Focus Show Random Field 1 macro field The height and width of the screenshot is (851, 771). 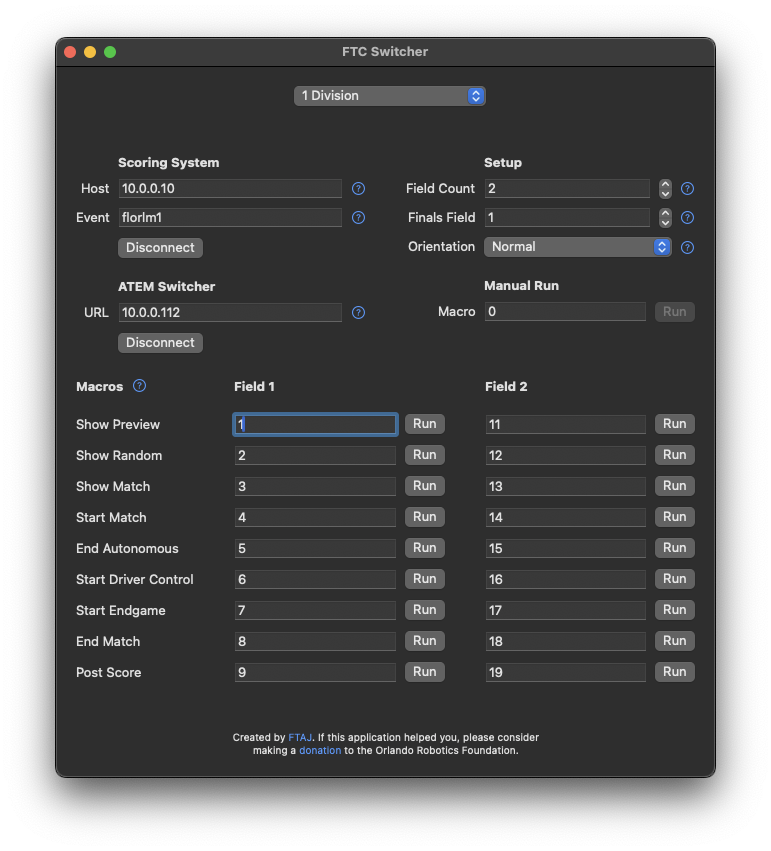coord(315,455)
